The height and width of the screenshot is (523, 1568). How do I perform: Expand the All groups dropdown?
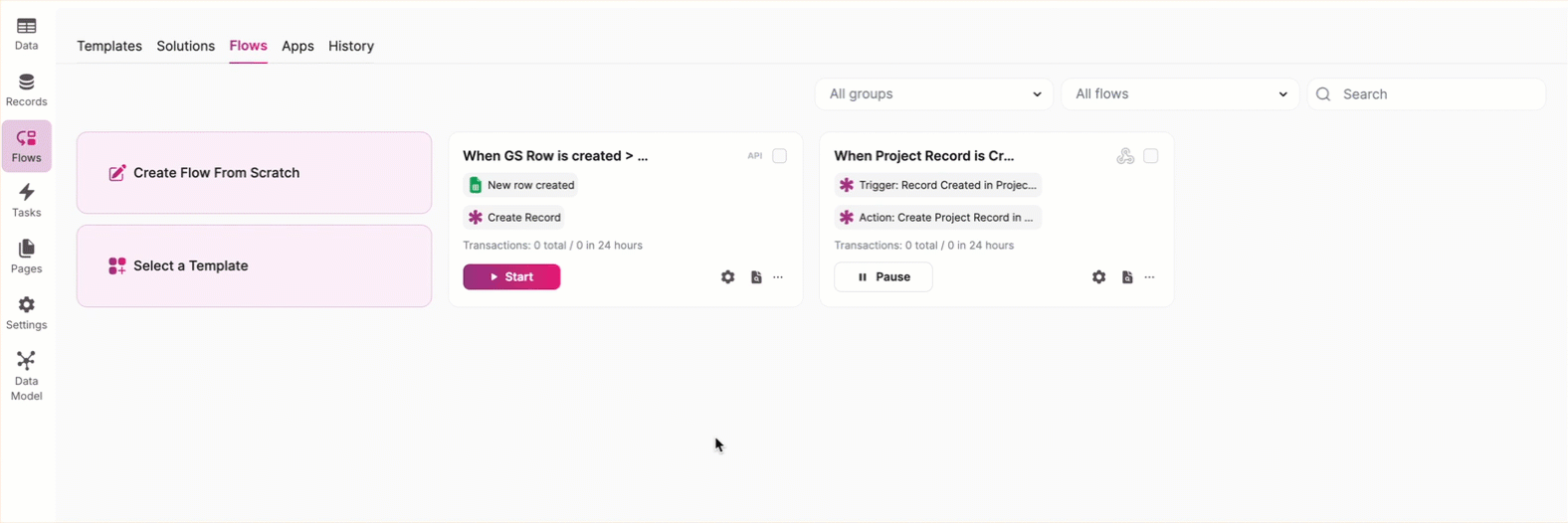tap(934, 94)
